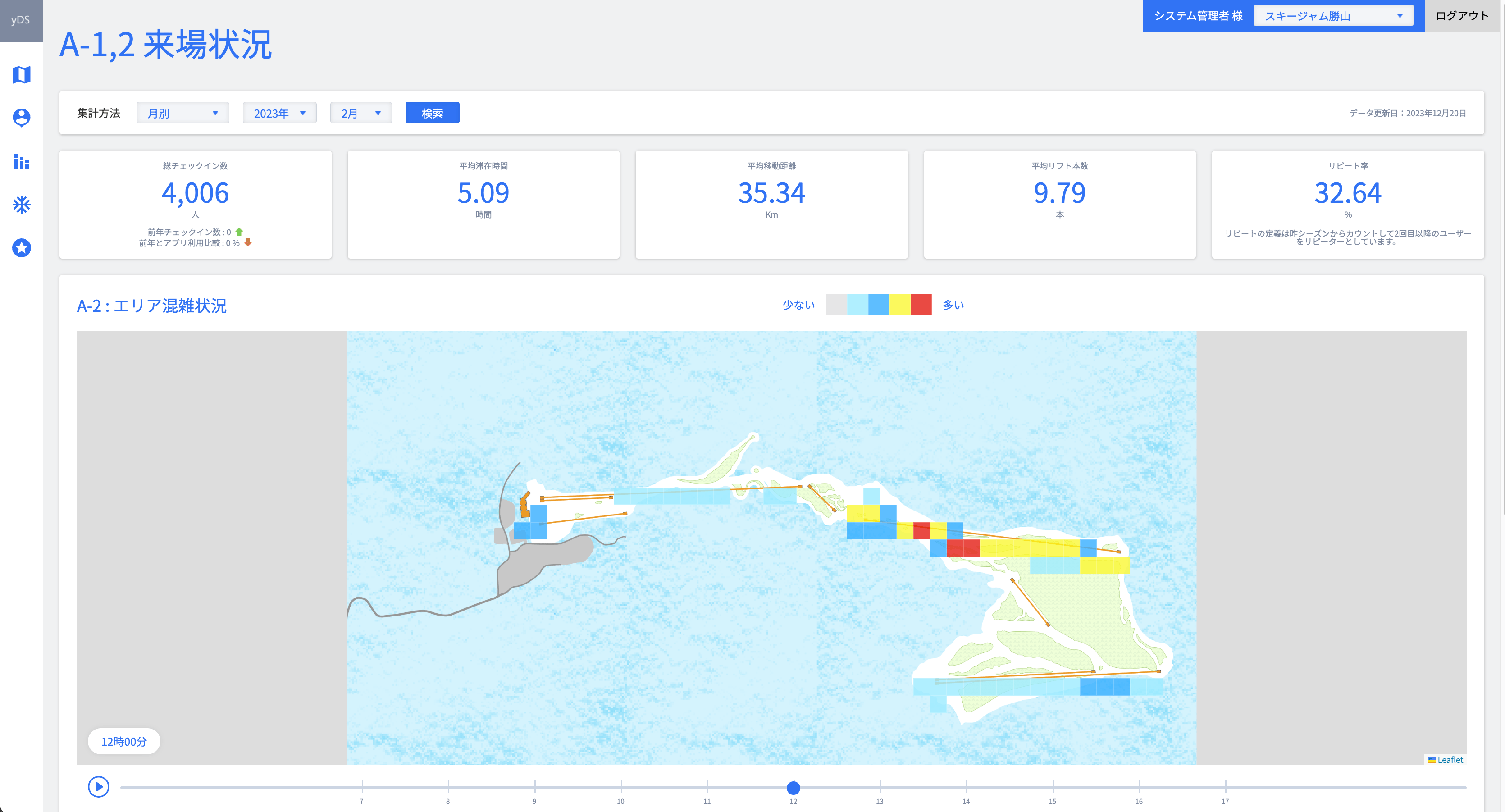This screenshot has width=1505, height=812.
Task: Click the red legend color swatch
Action: click(x=921, y=304)
